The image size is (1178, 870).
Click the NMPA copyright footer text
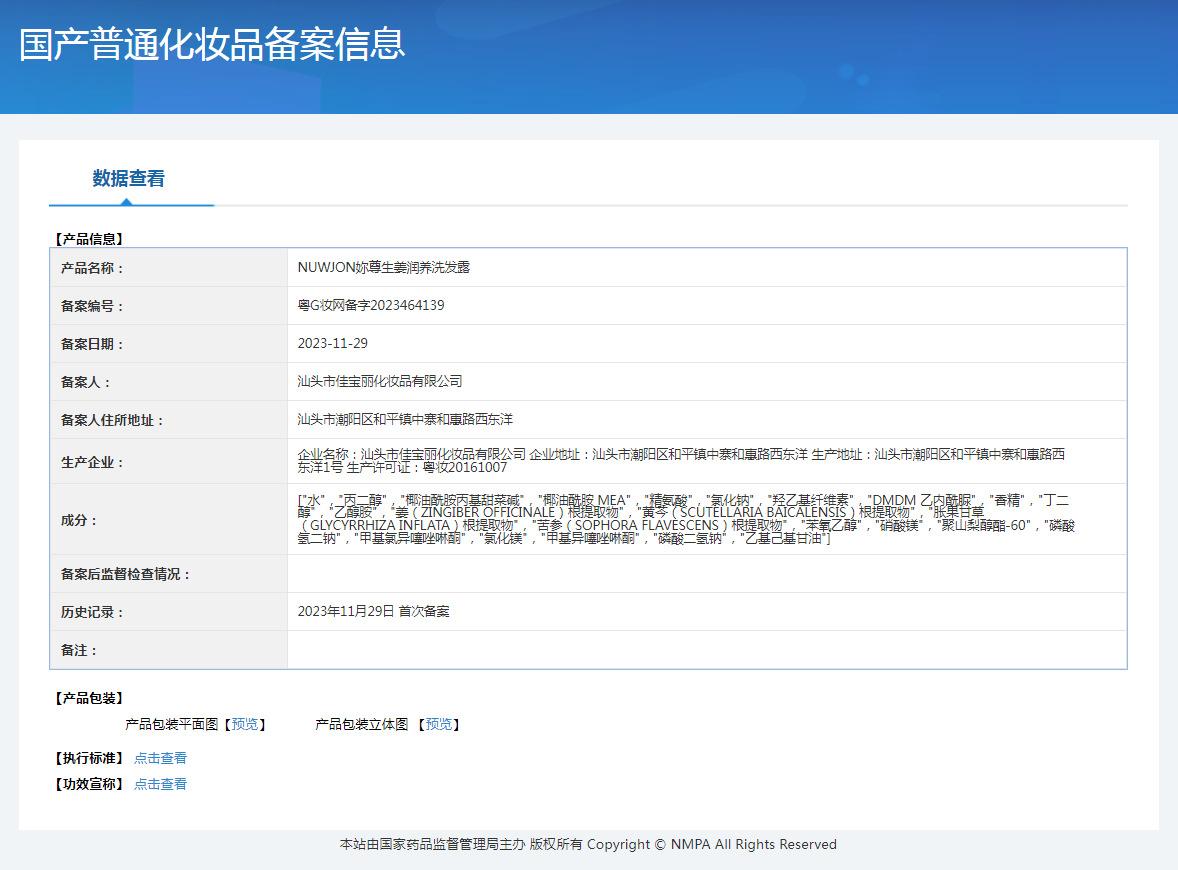click(588, 844)
